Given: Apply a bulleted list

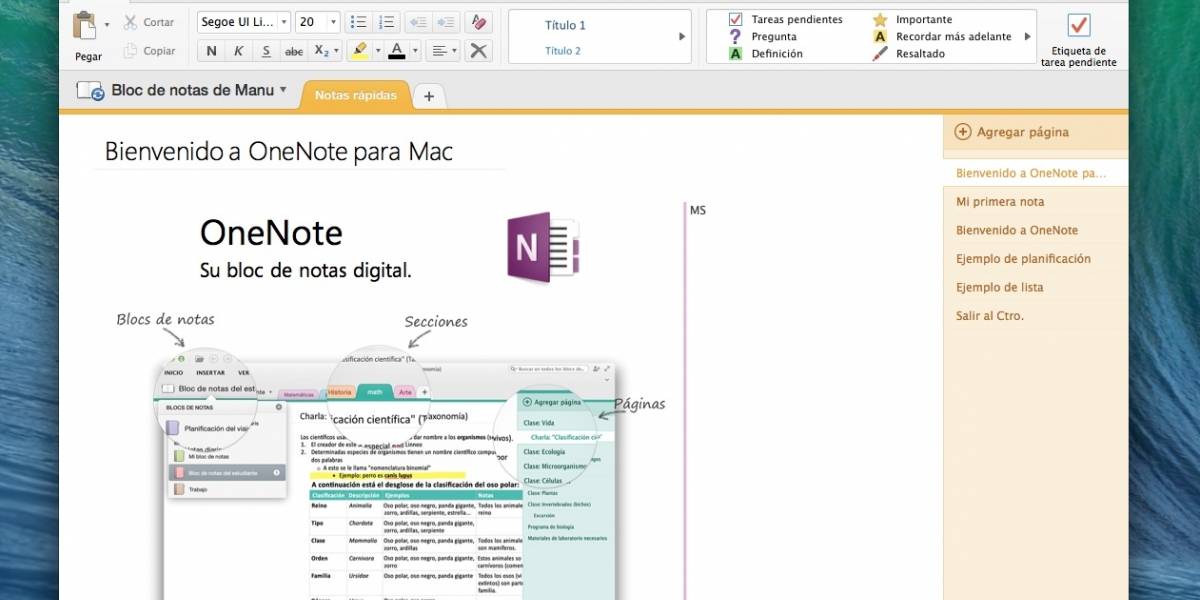Looking at the screenshot, I should click(360, 22).
